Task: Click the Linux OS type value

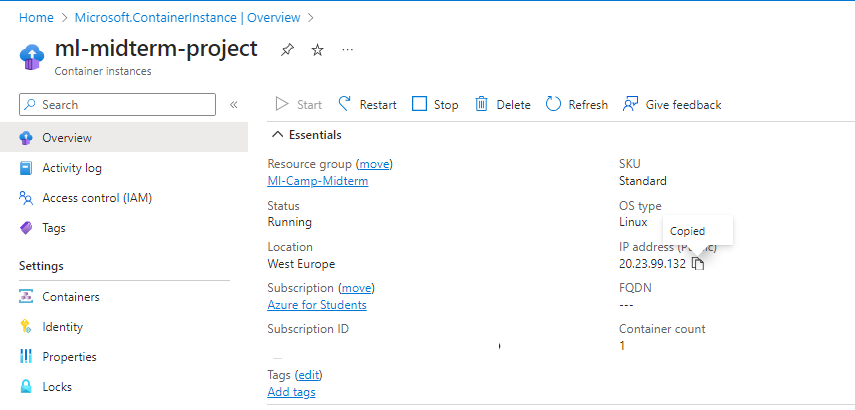Action: click(x=633, y=222)
